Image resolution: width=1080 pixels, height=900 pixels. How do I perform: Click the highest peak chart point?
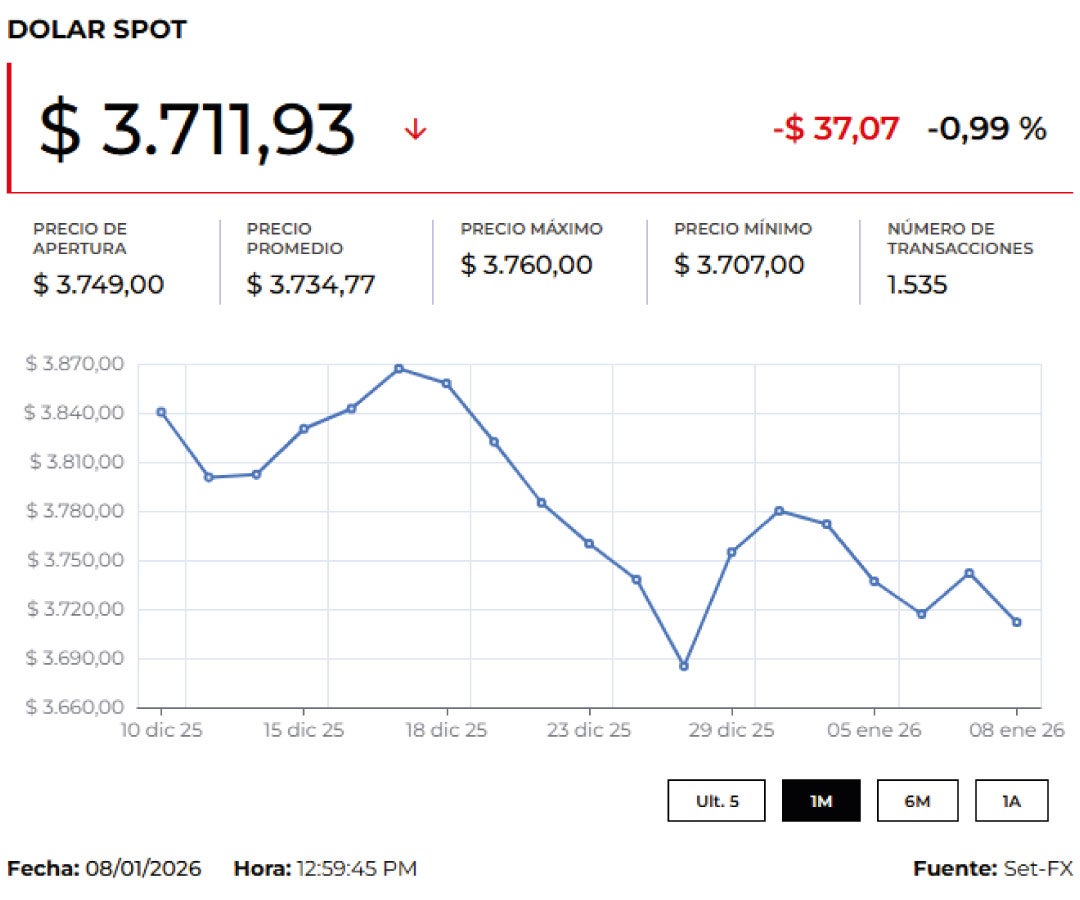pyautogui.click(x=399, y=368)
